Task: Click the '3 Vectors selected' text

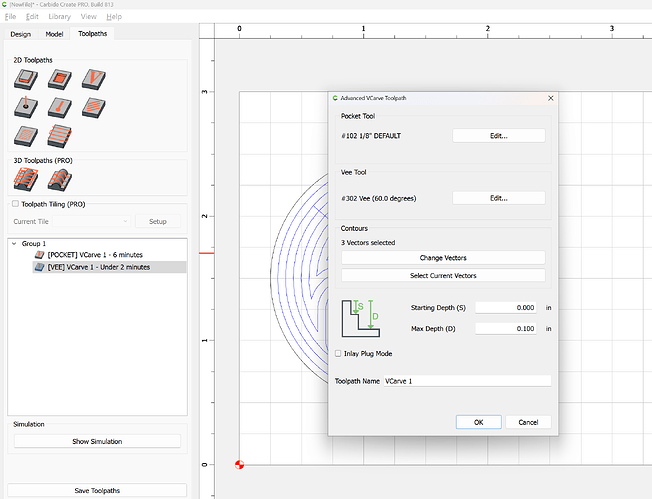Action: [368, 242]
